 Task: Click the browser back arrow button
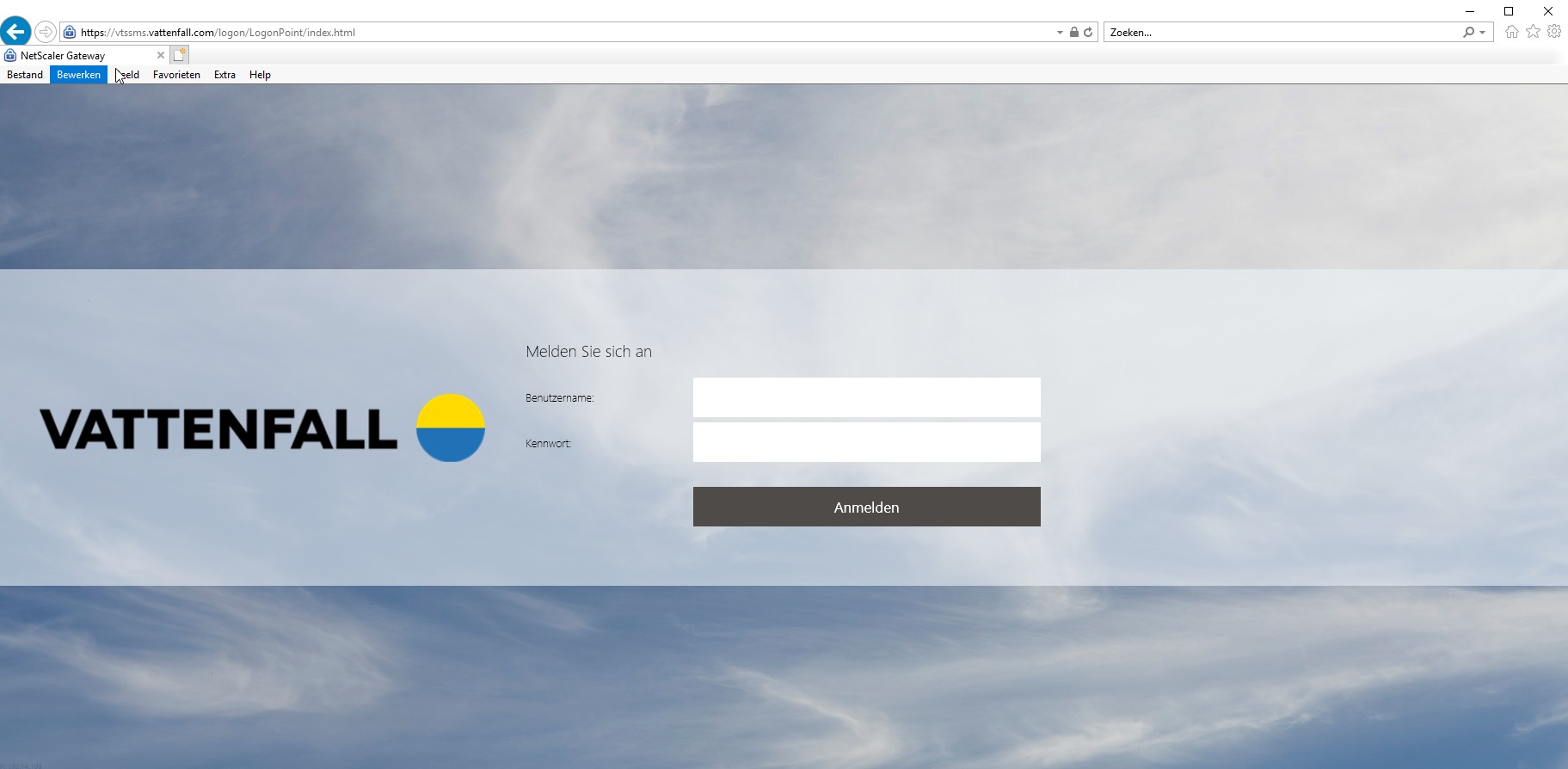[x=15, y=32]
